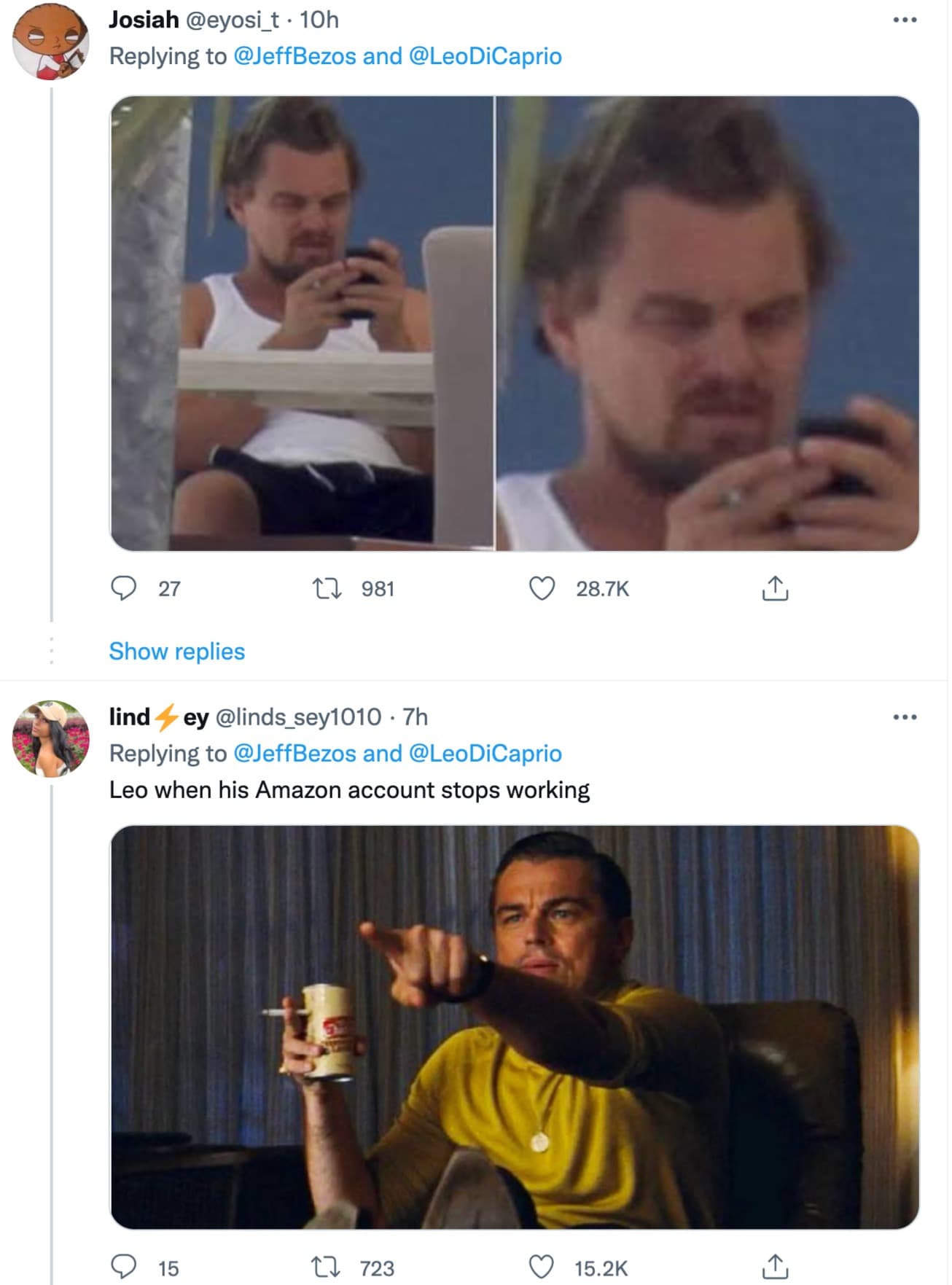This screenshot has height=1285, width=952.
Task: Retweet Josiah's tweet with 981 retweets
Action: (x=327, y=588)
